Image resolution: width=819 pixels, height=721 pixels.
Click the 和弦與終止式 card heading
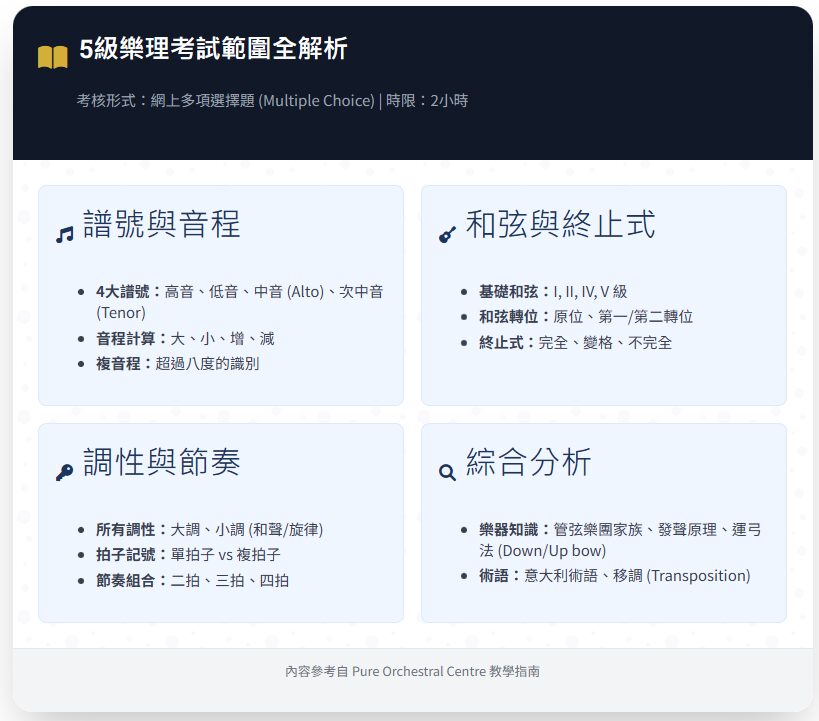coord(560,225)
